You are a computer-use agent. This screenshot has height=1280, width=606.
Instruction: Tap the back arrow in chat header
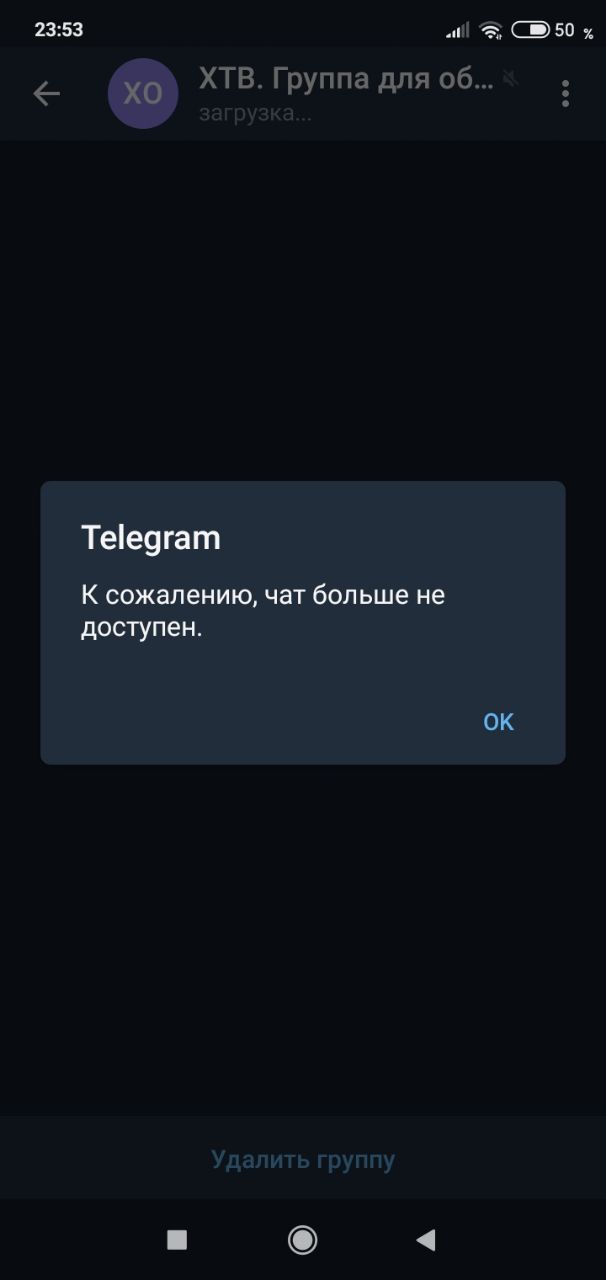click(46, 94)
